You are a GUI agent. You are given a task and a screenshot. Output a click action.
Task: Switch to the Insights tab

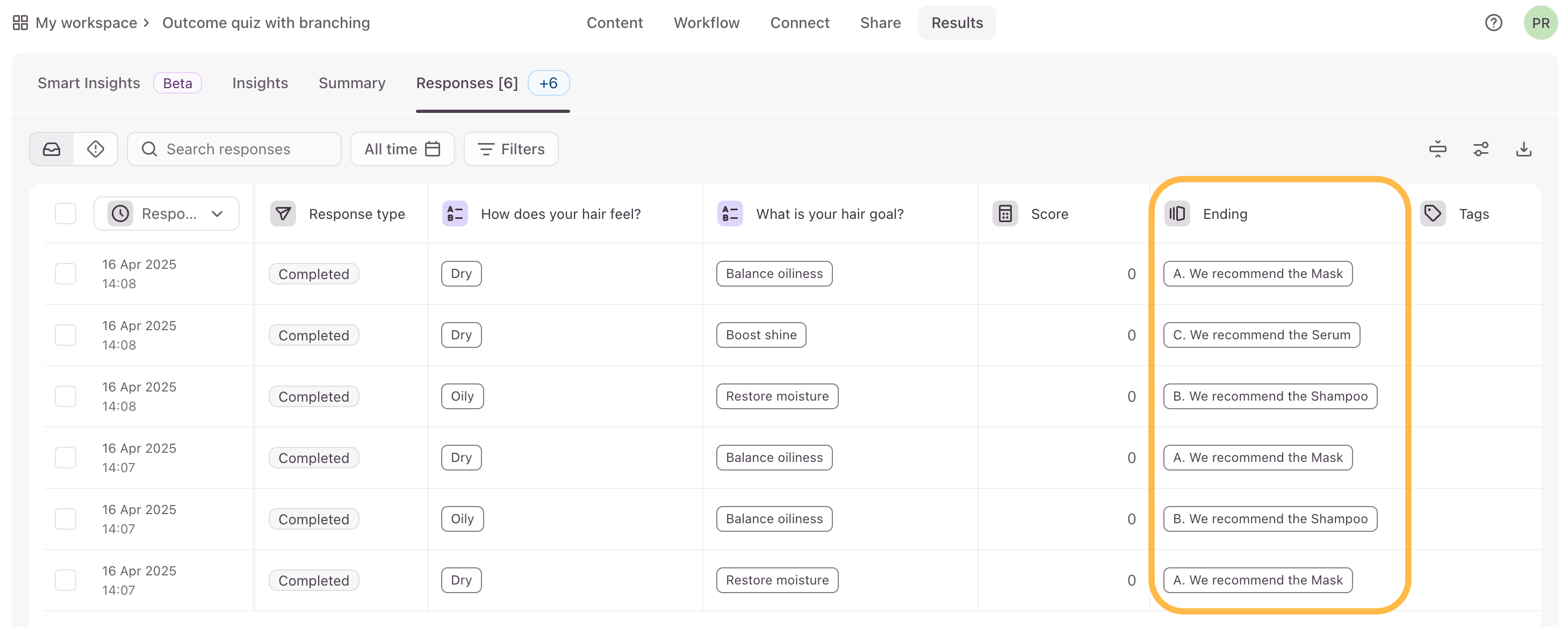tap(260, 83)
